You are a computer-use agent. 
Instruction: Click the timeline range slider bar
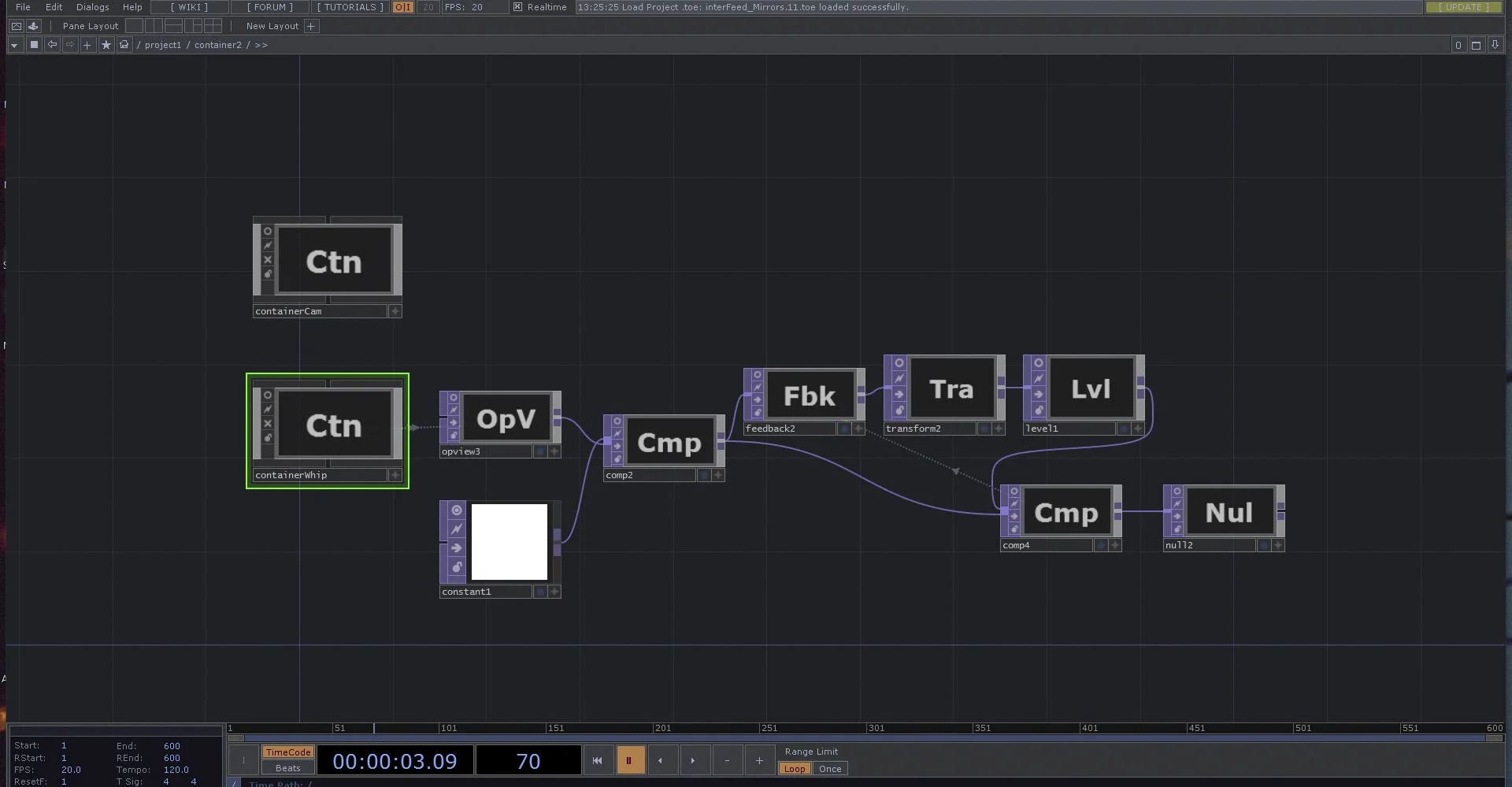[866, 738]
